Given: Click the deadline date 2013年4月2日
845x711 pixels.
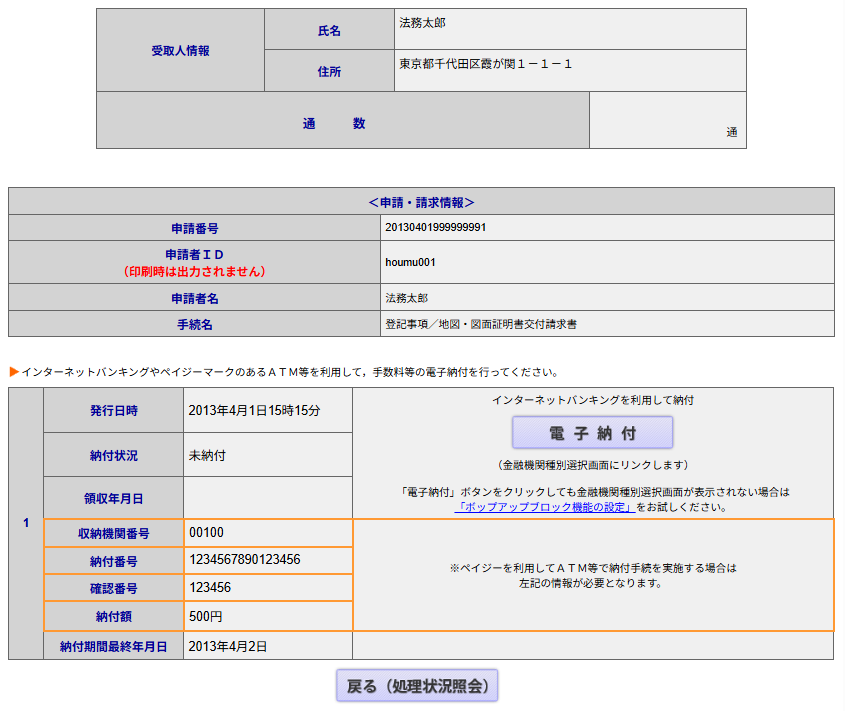Looking at the screenshot, I should pyautogui.click(x=228, y=646).
